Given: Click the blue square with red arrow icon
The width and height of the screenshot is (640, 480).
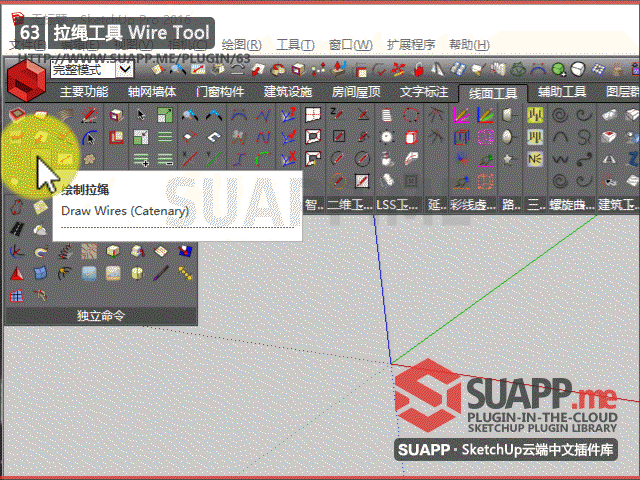Looking at the screenshot, I should [x=185, y=251].
